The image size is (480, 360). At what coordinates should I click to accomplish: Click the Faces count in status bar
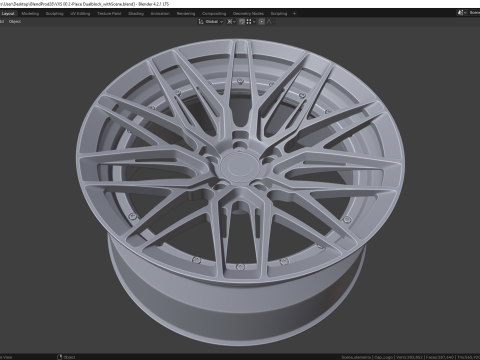[440, 357]
